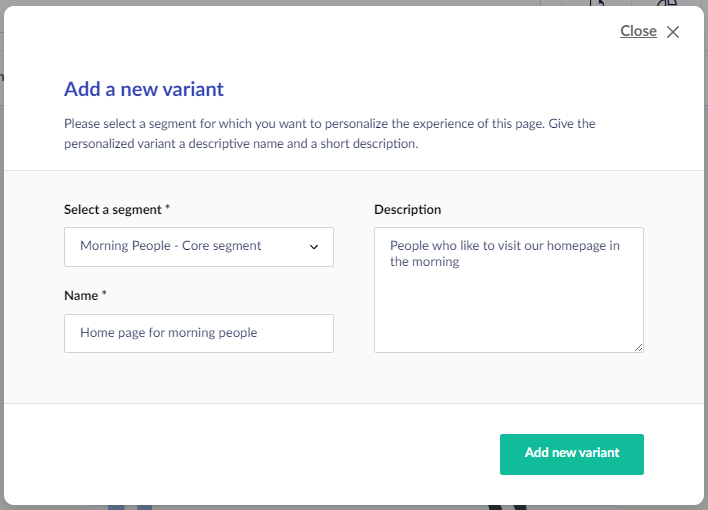Click the 'Description' field label
Screen dimensions: 708x510
[x=407, y=210]
